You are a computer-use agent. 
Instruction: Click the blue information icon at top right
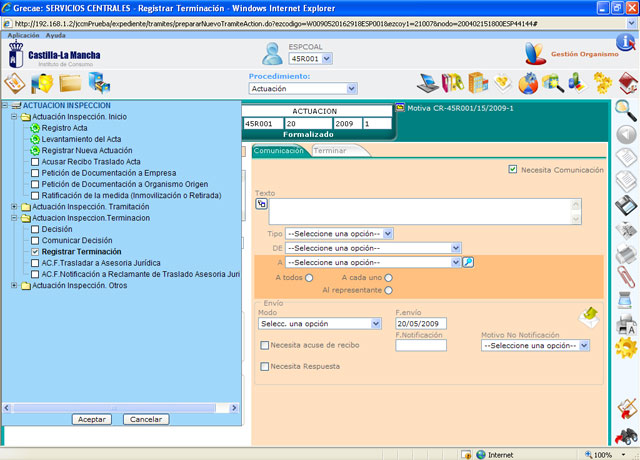click(x=625, y=42)
